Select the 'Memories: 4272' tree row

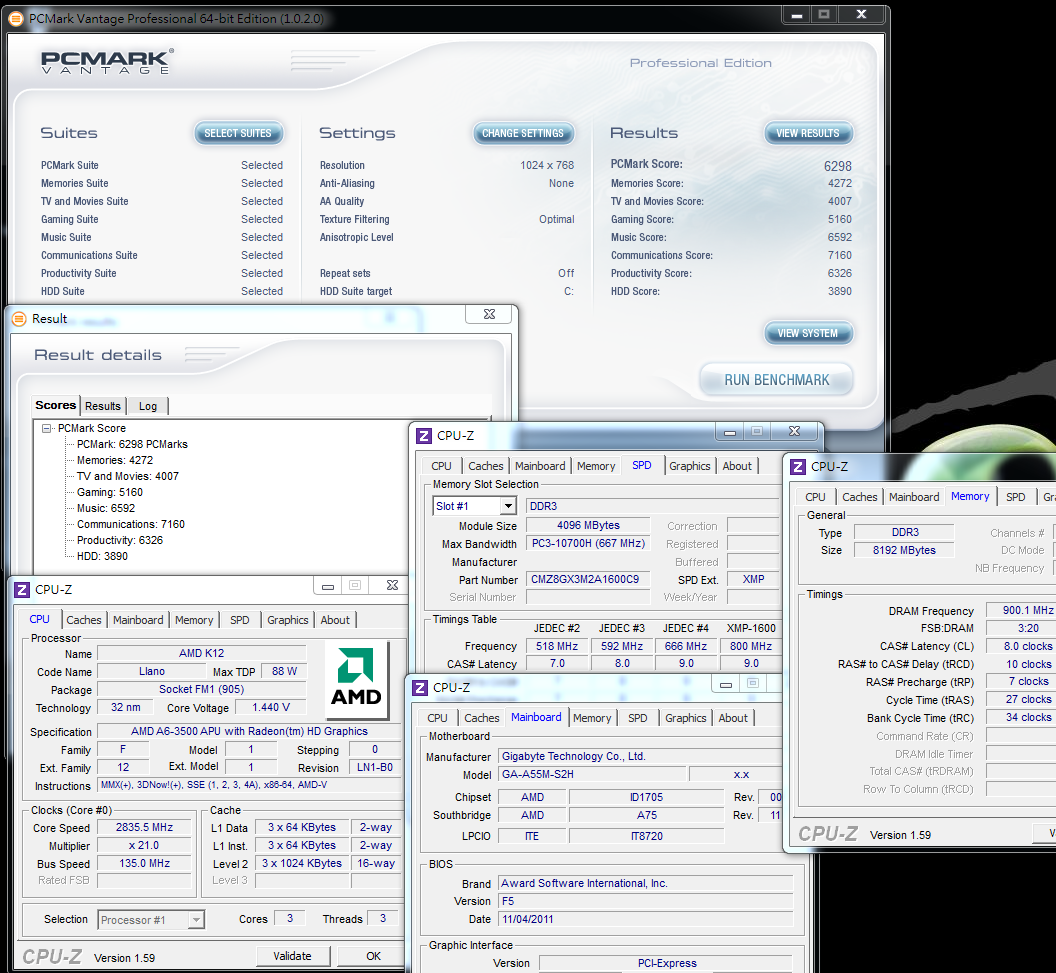114,461
